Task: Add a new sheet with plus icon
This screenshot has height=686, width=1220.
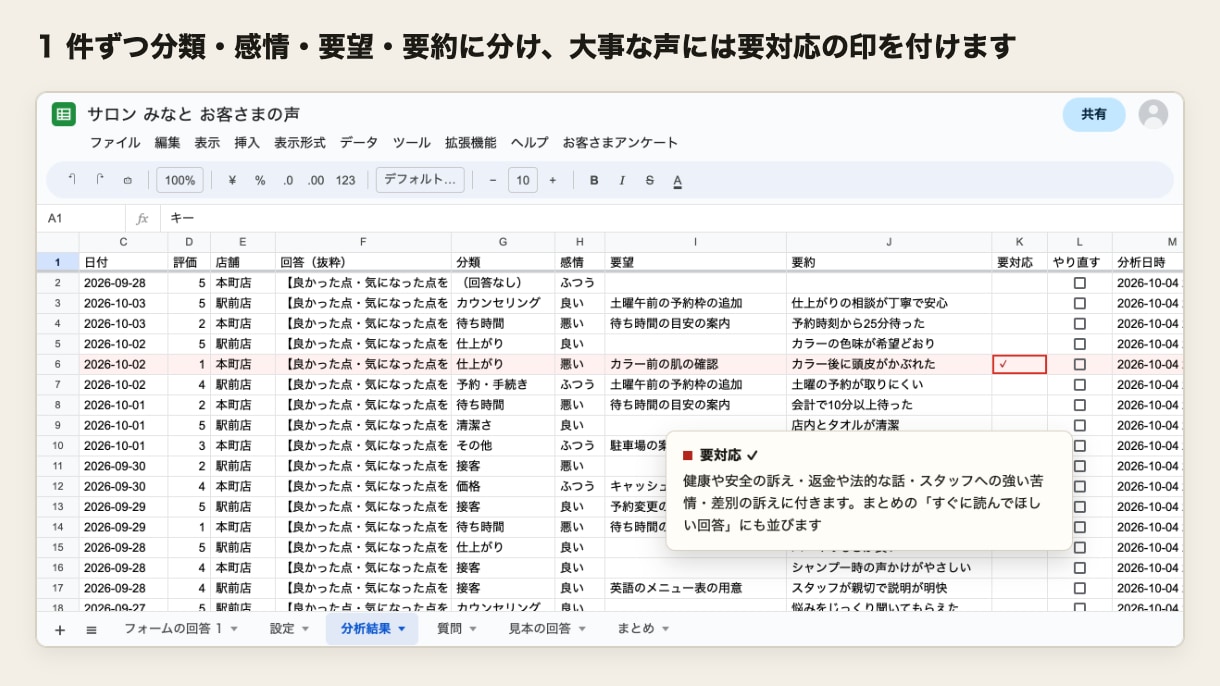Action: point(59,629)
